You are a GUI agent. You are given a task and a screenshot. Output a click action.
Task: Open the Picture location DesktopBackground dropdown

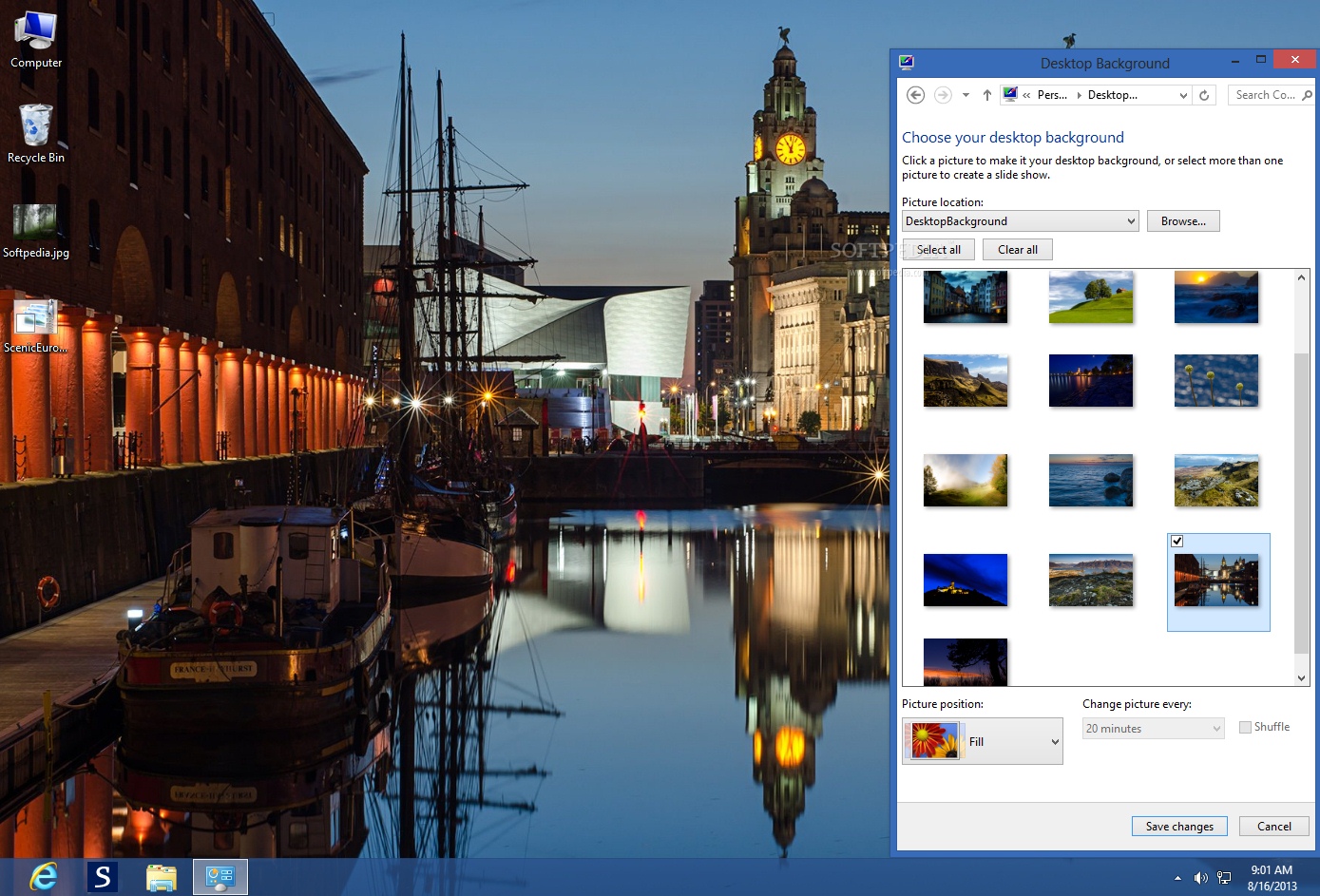(1020, 221)
